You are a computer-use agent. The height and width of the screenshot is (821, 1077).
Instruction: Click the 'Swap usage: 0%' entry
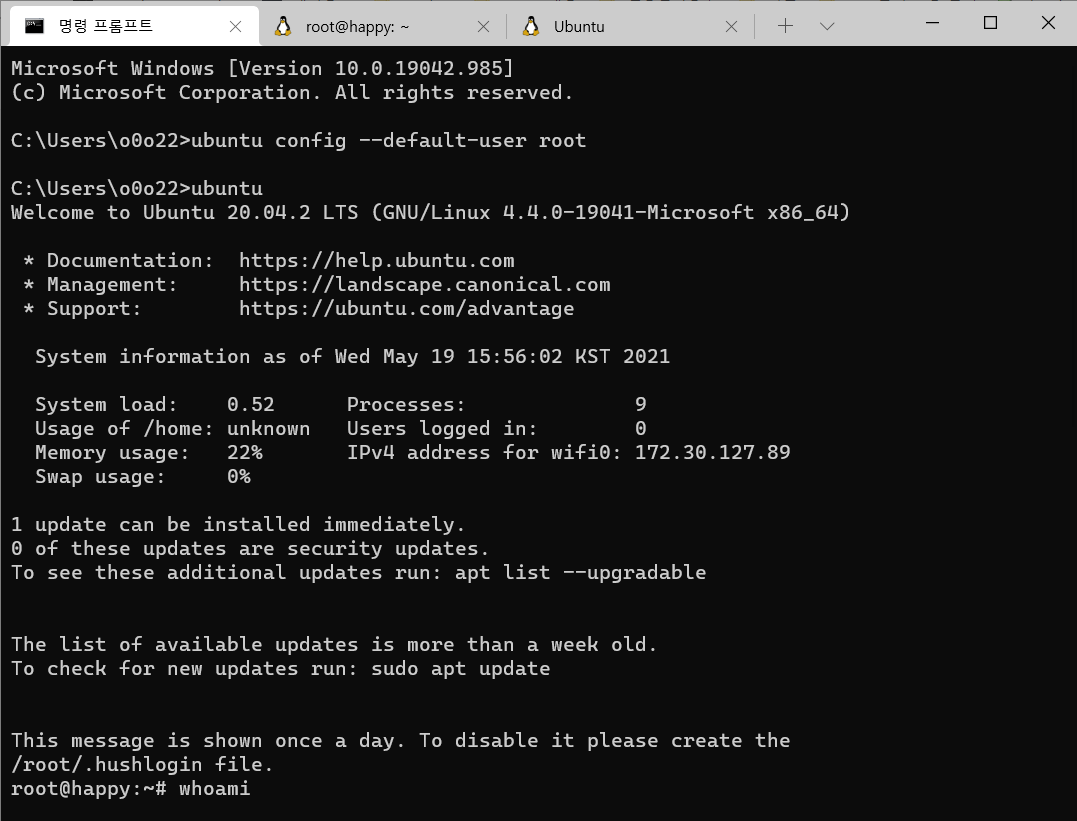tap(143, 477)
